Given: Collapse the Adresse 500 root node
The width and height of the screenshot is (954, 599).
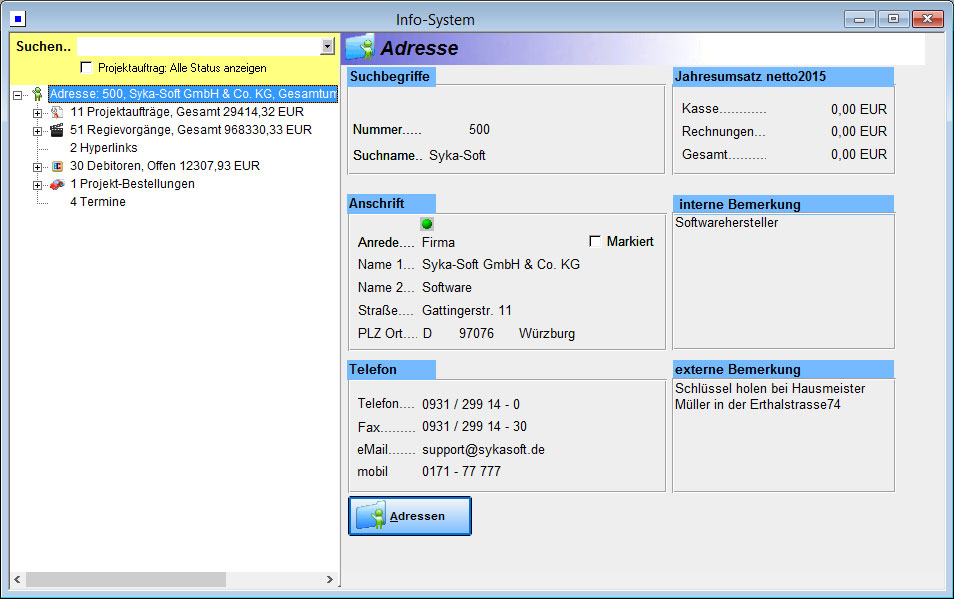Looking at the screenshot, I should 18,95.
